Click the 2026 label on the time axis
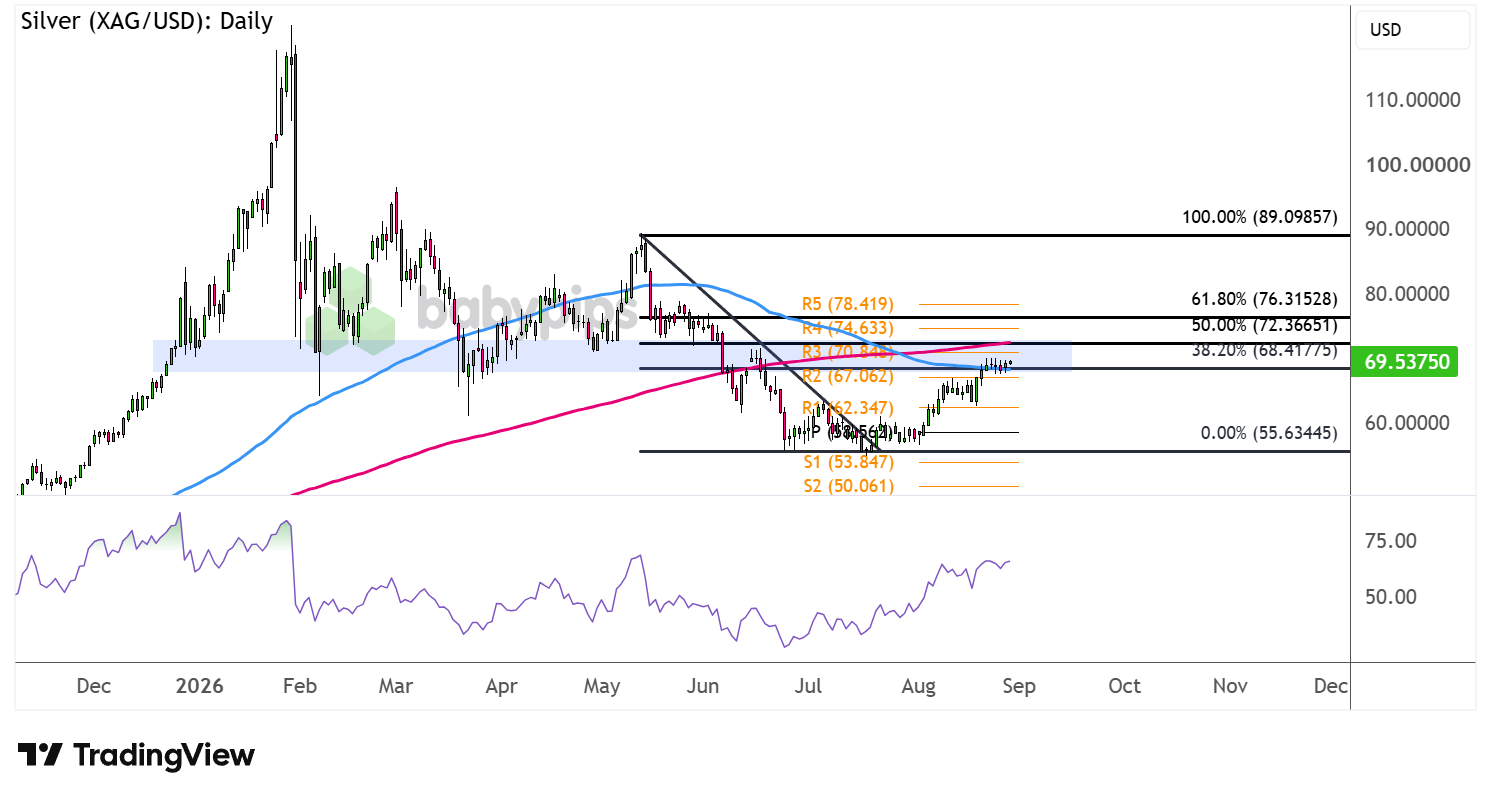Image resolution: width=1491 pixels, height=800 pixels. (x=200, y=686)
